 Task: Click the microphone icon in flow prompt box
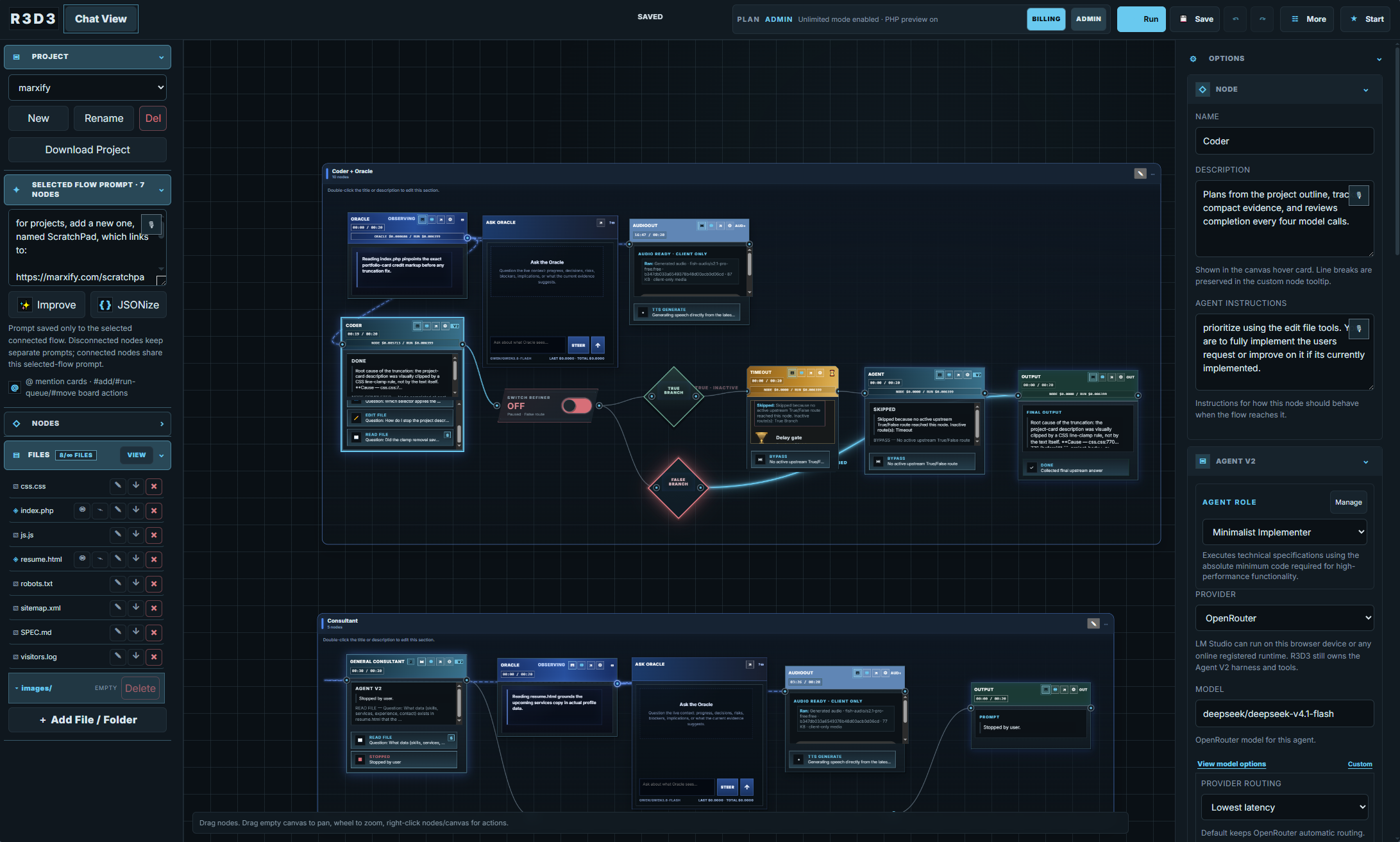point(151,224)
